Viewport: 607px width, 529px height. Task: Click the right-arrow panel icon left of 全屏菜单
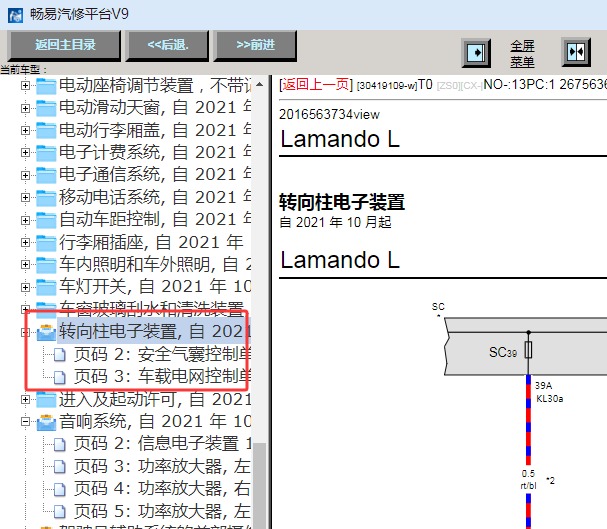click(x=476, y=52)
